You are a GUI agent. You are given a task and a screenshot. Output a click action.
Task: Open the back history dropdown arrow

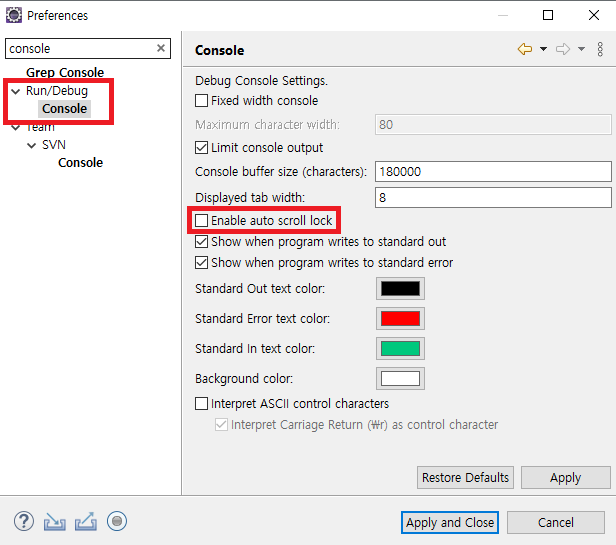pyautogui.click(x=543, y=49)
